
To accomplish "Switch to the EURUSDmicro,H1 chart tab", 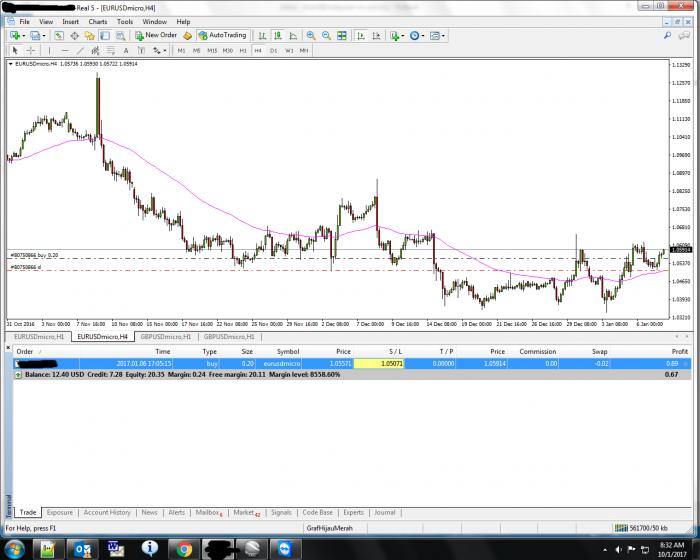I will point(39,337).
